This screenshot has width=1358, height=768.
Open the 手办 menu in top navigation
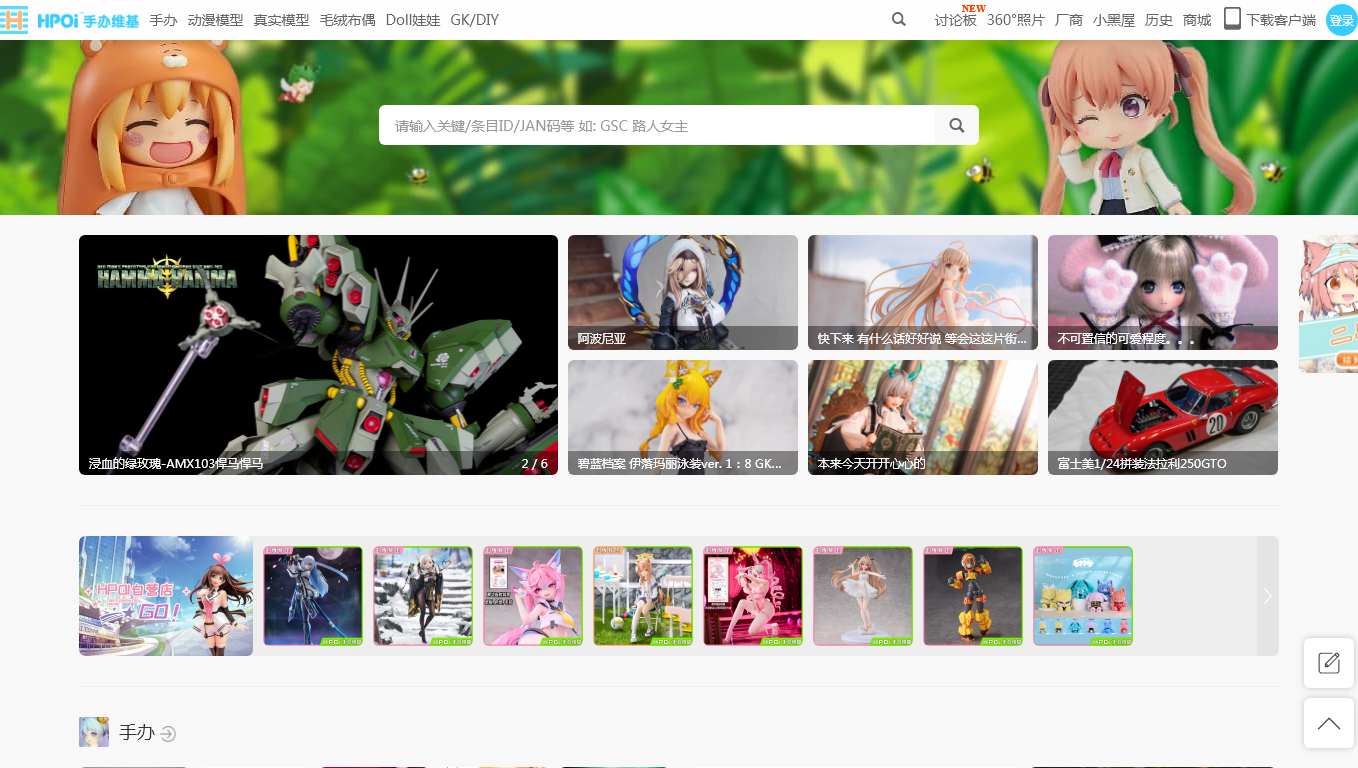tap(163, 20)
